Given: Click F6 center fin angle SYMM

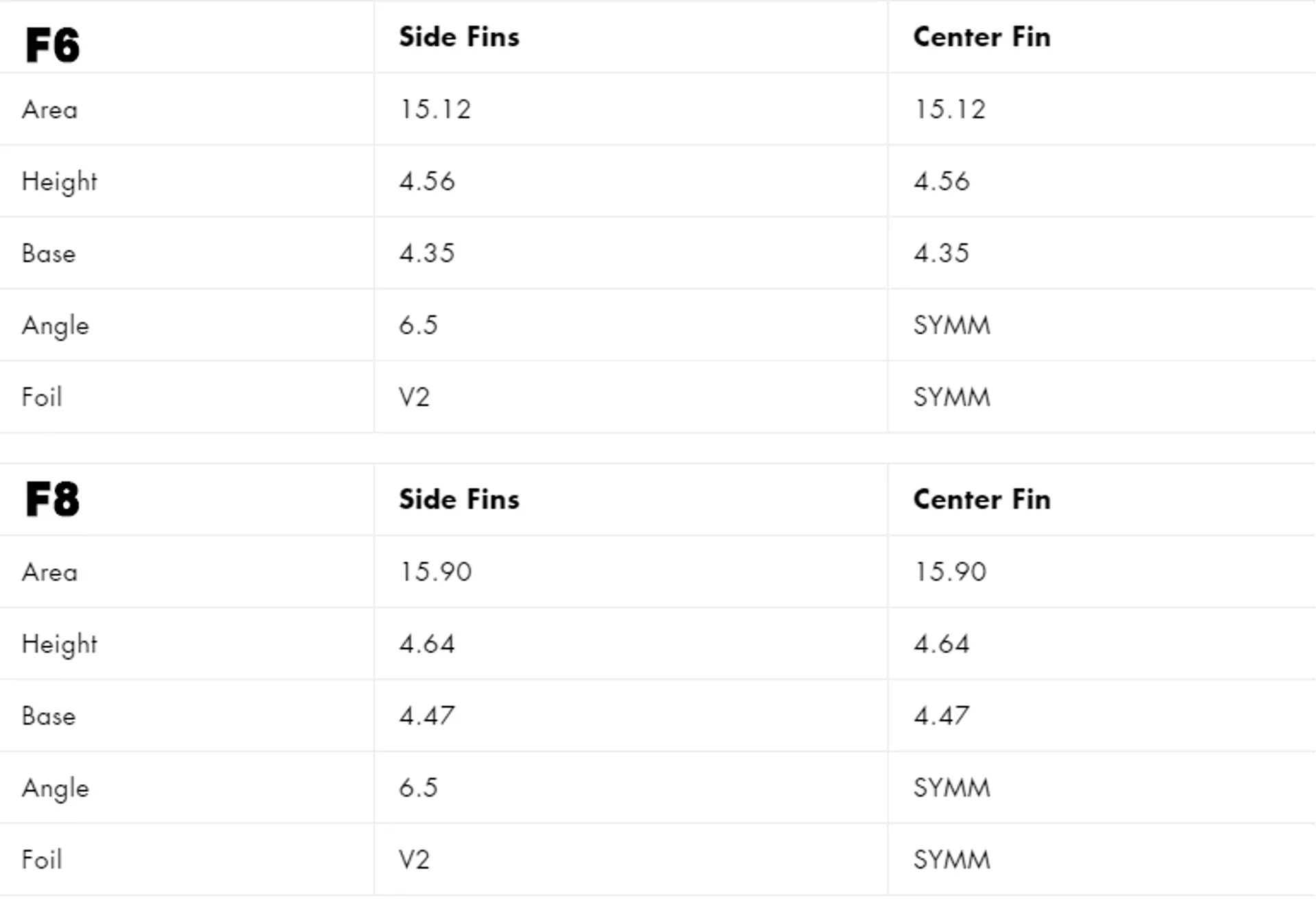Looking at the screenshot, I should [952, 325].
